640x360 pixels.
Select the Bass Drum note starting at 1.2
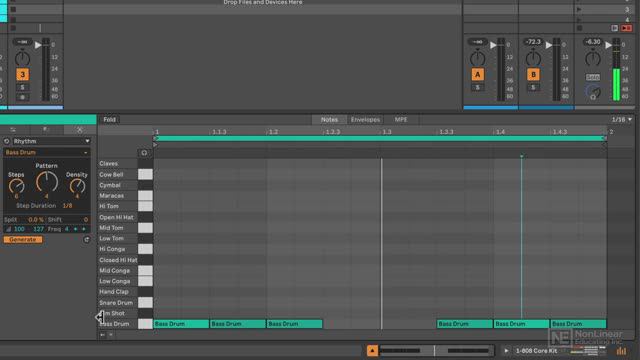[x=295, y=324]
